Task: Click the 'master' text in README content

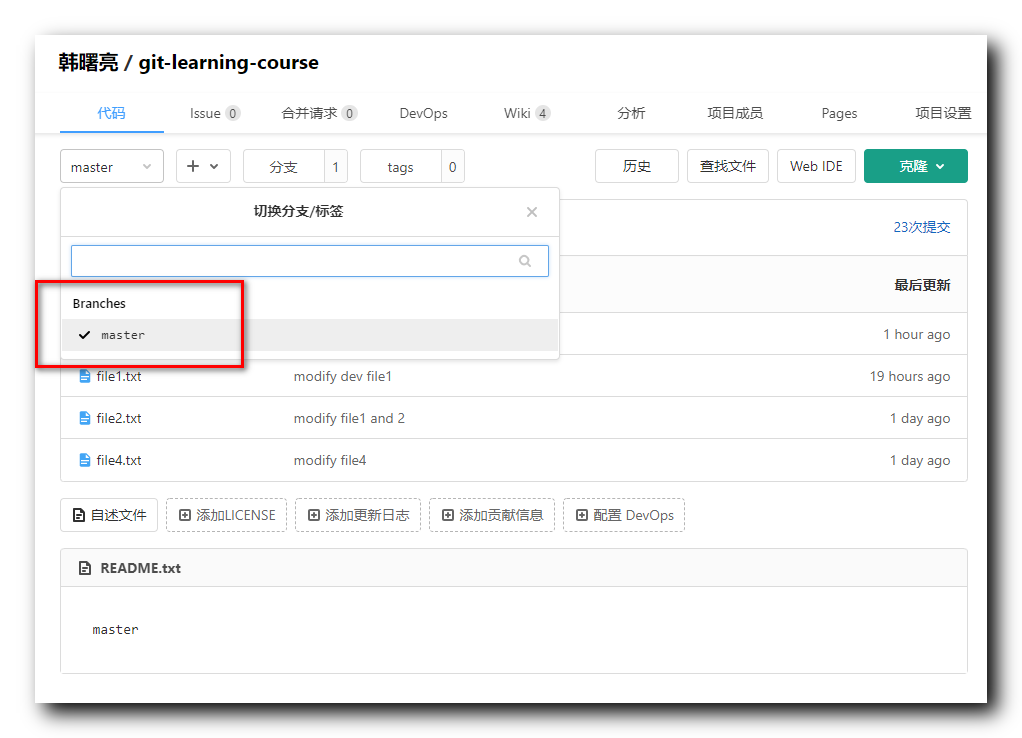Action: (115, 630)
